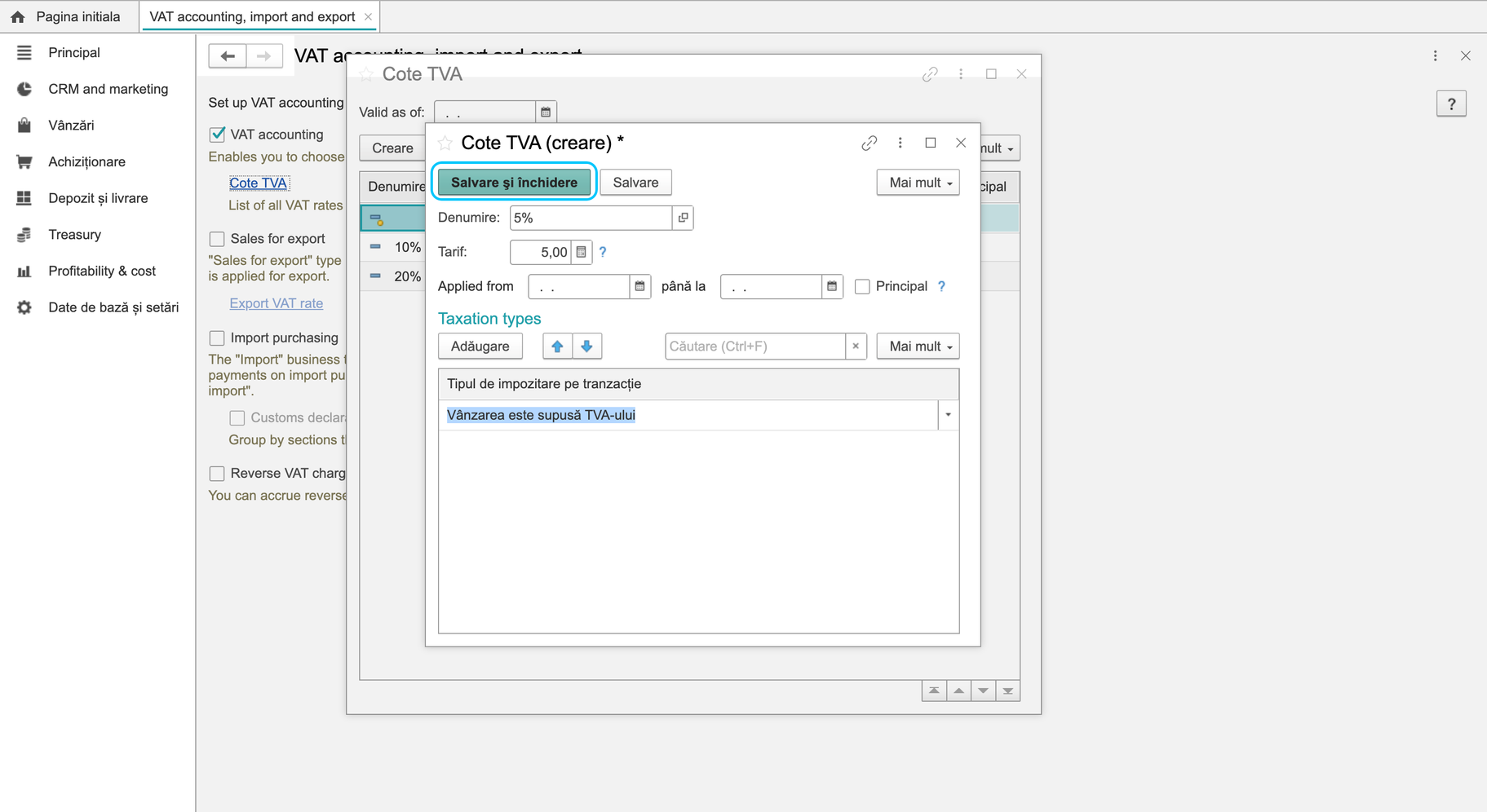This screenshot has width=1487, height=812.
Task: Copy link icon in Cote TVA (creare) dialog
Action: 869,143
